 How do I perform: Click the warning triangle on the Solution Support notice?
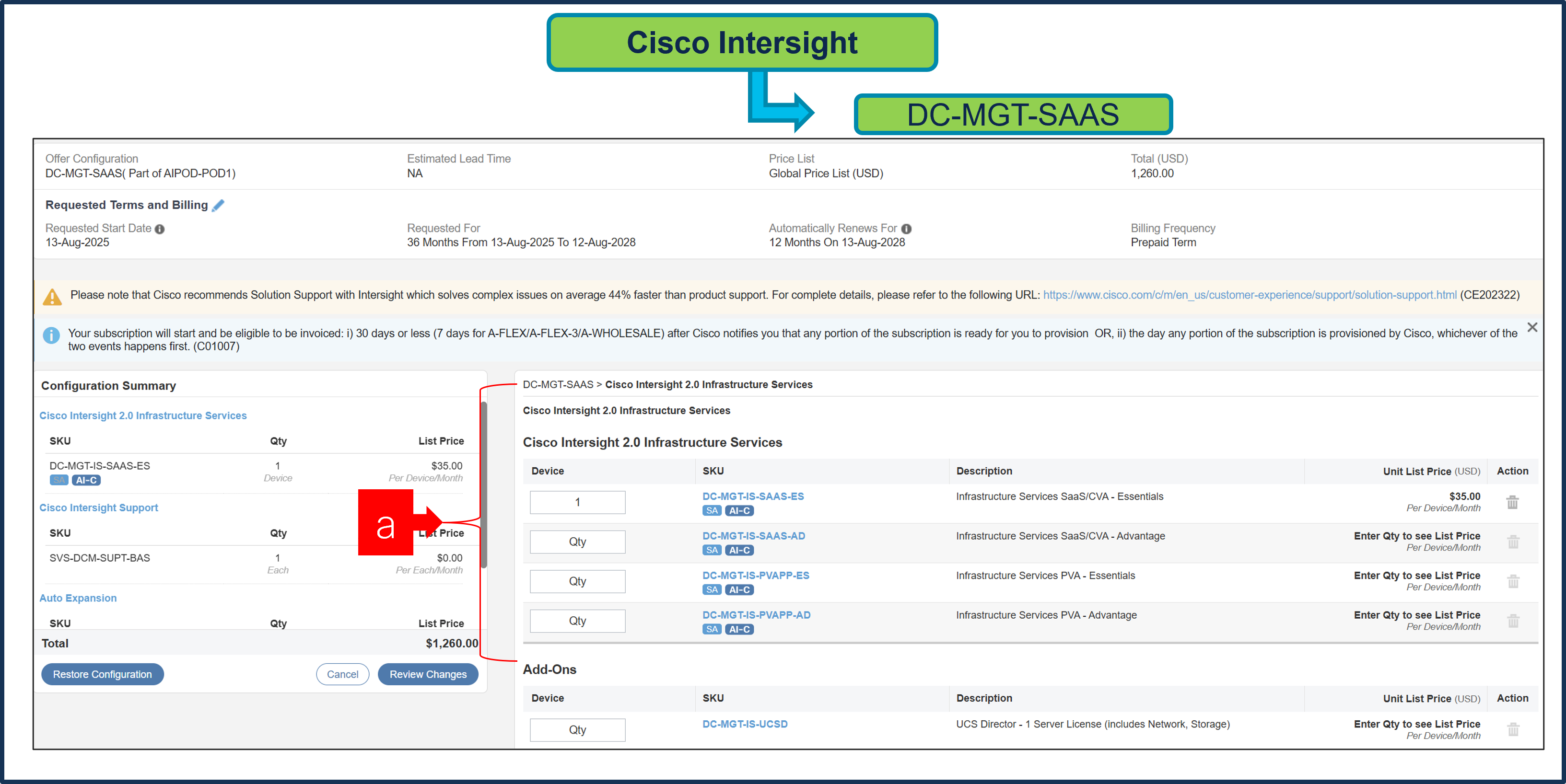52,297
